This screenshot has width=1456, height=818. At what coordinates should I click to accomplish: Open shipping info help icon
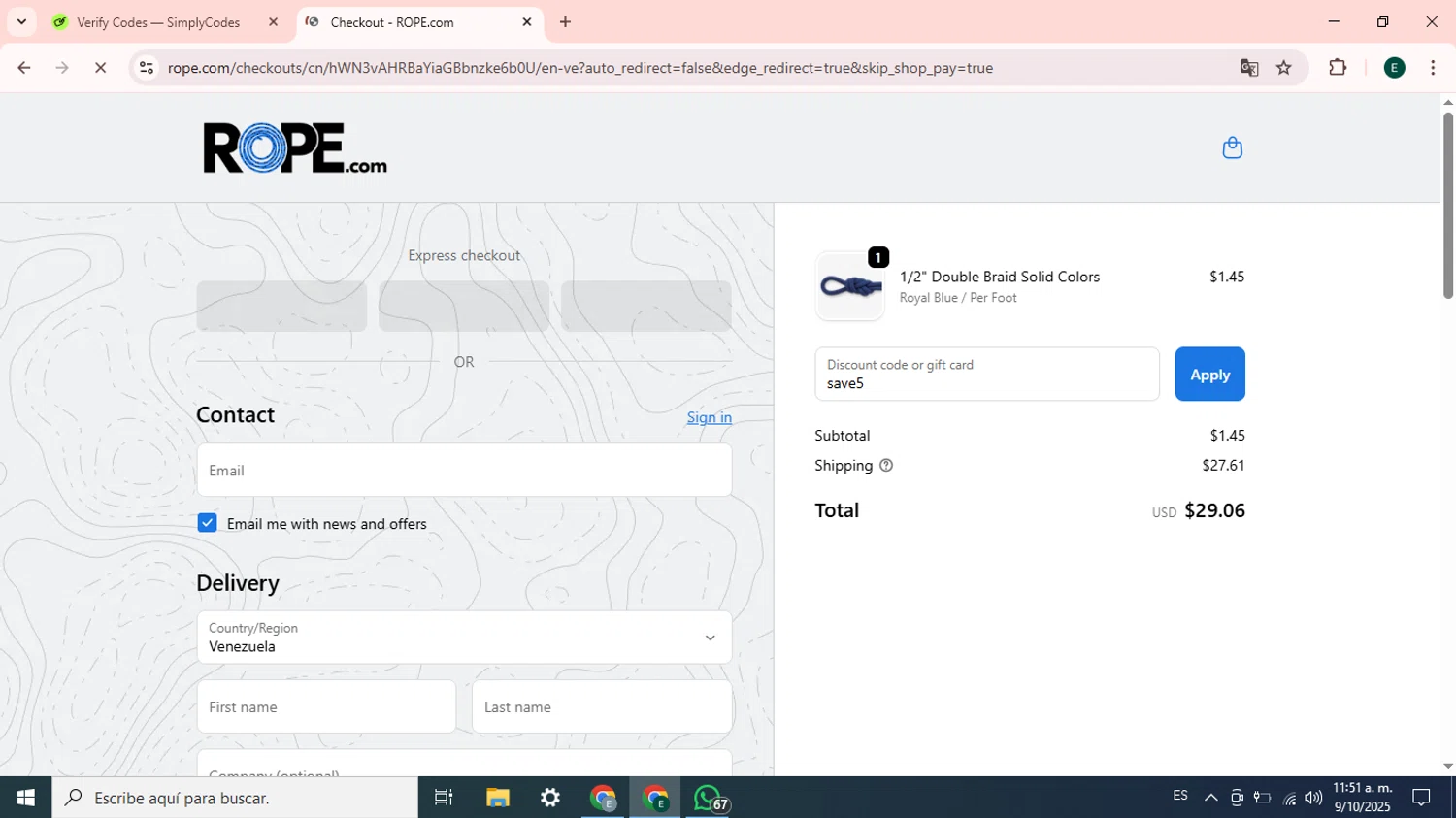pyautogui.click(x=885, y=466)
